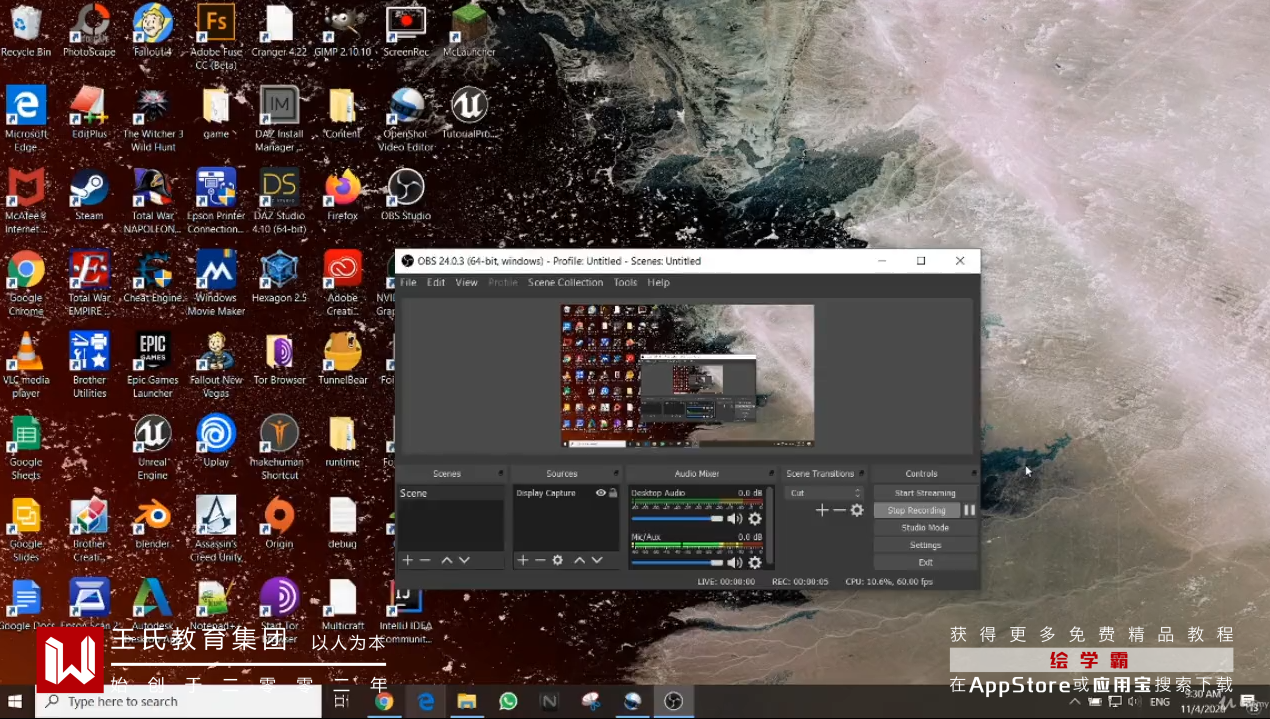This screenshot has height=719, width=1270.
Task: Click the OBS preview canvas
Action: coord(687,375)
